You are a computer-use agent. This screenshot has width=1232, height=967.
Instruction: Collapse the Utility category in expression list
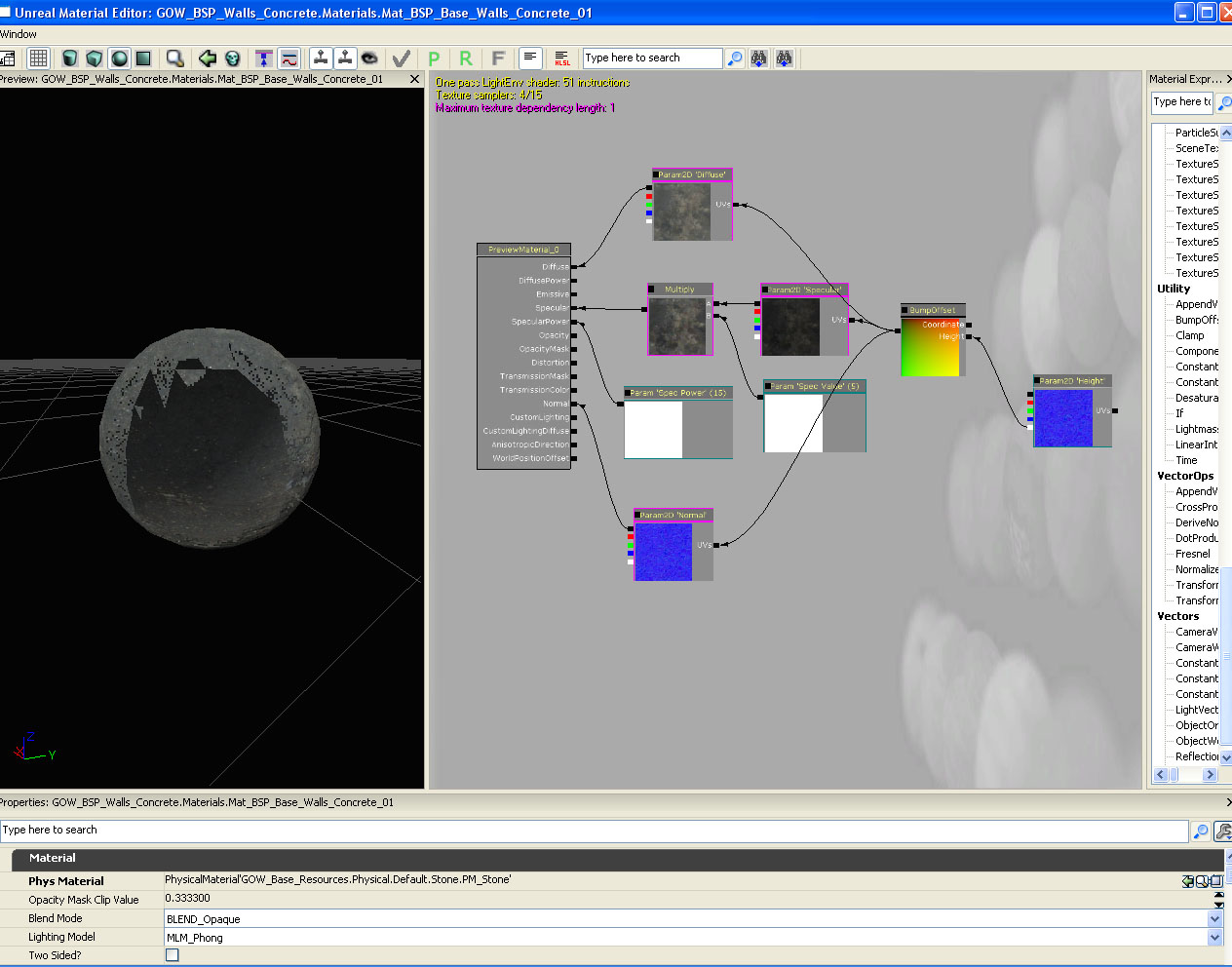click(1174, 289)
